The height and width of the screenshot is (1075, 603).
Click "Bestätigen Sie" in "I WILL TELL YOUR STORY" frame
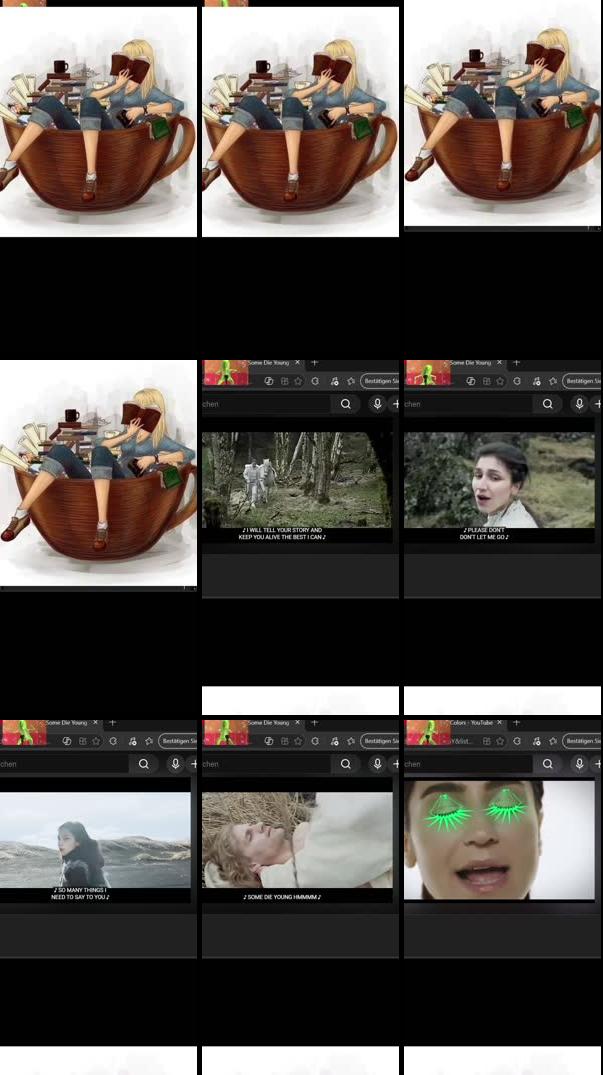(380, 381)
